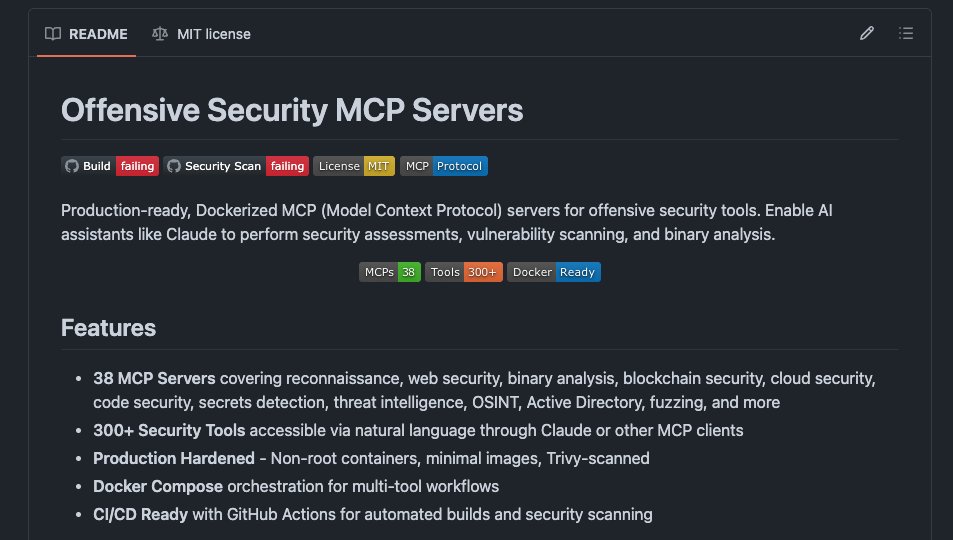Click the Offensive Security MCP Servers heading
The image size is (953, 540).
(x=292, y=110)
